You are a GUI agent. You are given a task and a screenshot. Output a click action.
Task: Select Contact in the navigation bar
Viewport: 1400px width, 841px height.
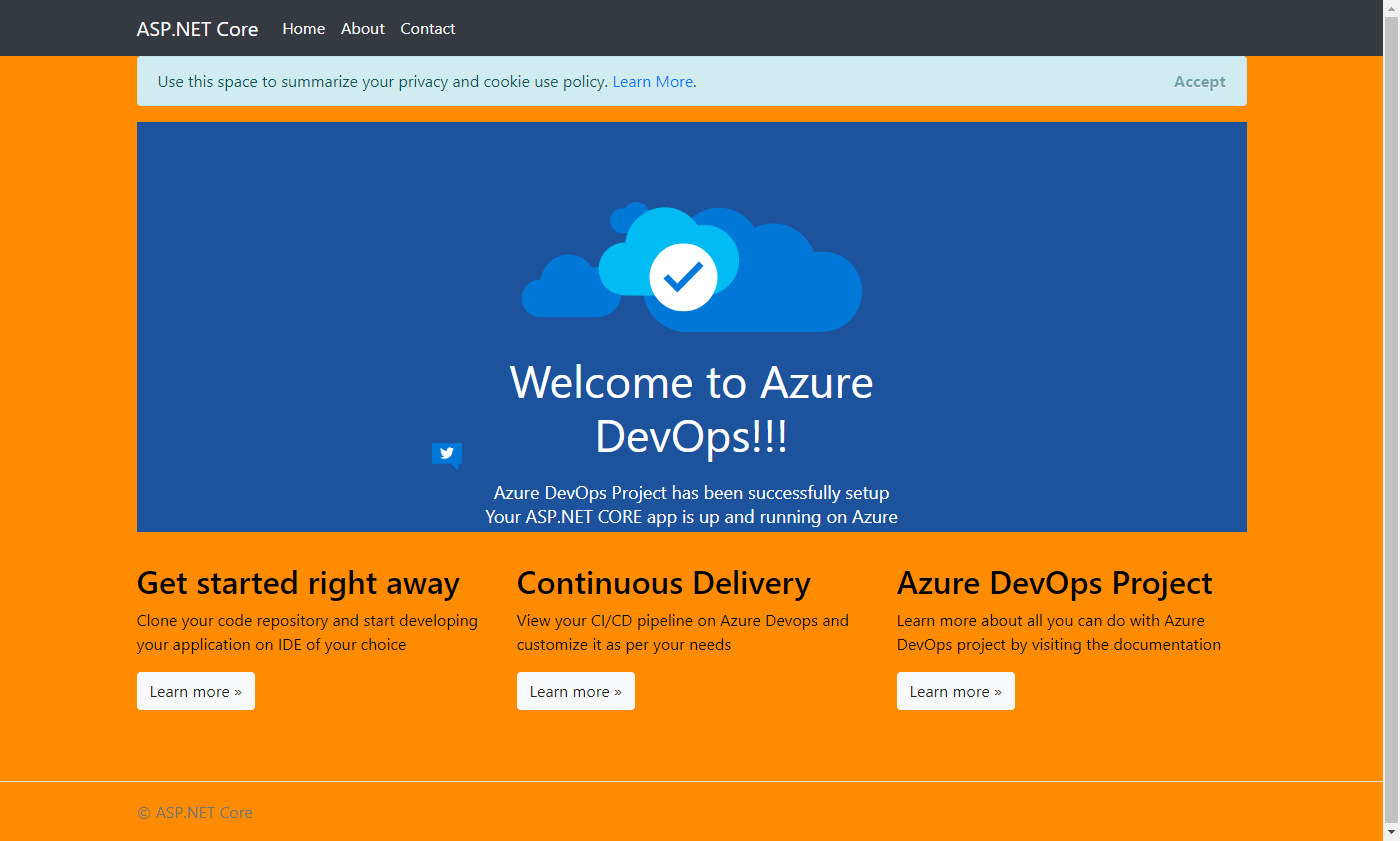[427, 29]
